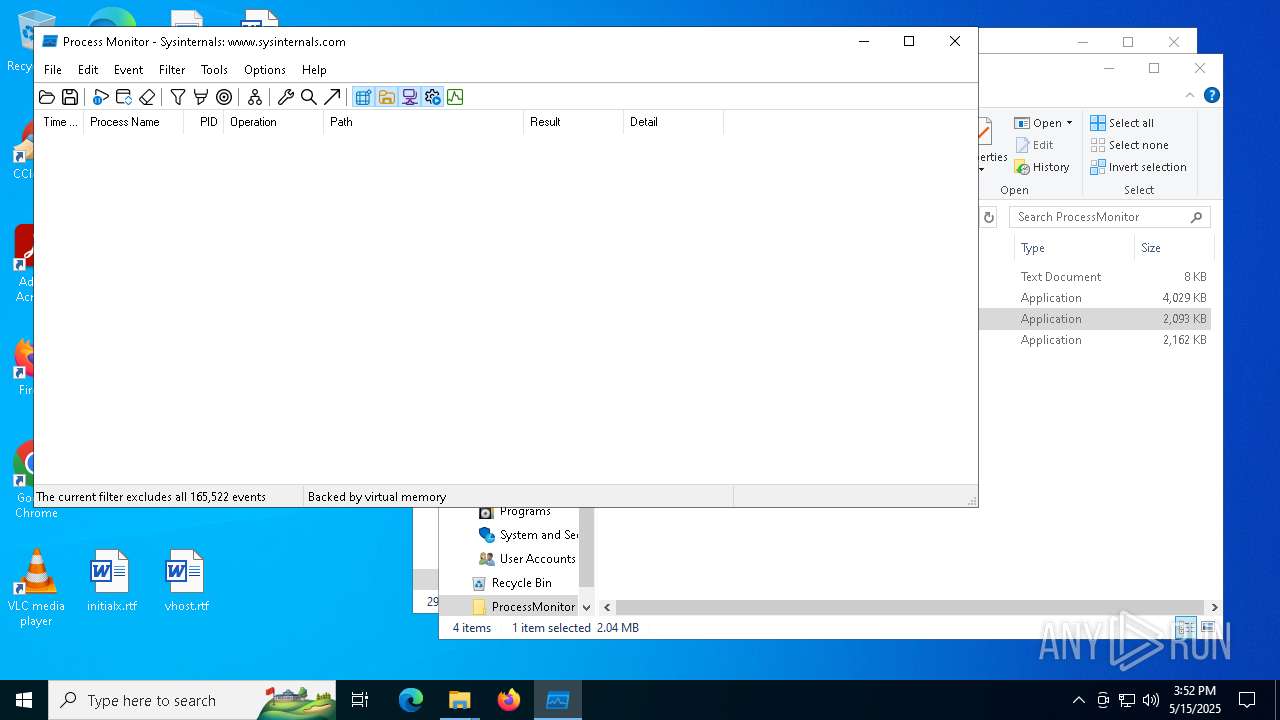1280x720 pixels.
Task: Toggle event Capture in the toolbar
Action: (100, 97)
